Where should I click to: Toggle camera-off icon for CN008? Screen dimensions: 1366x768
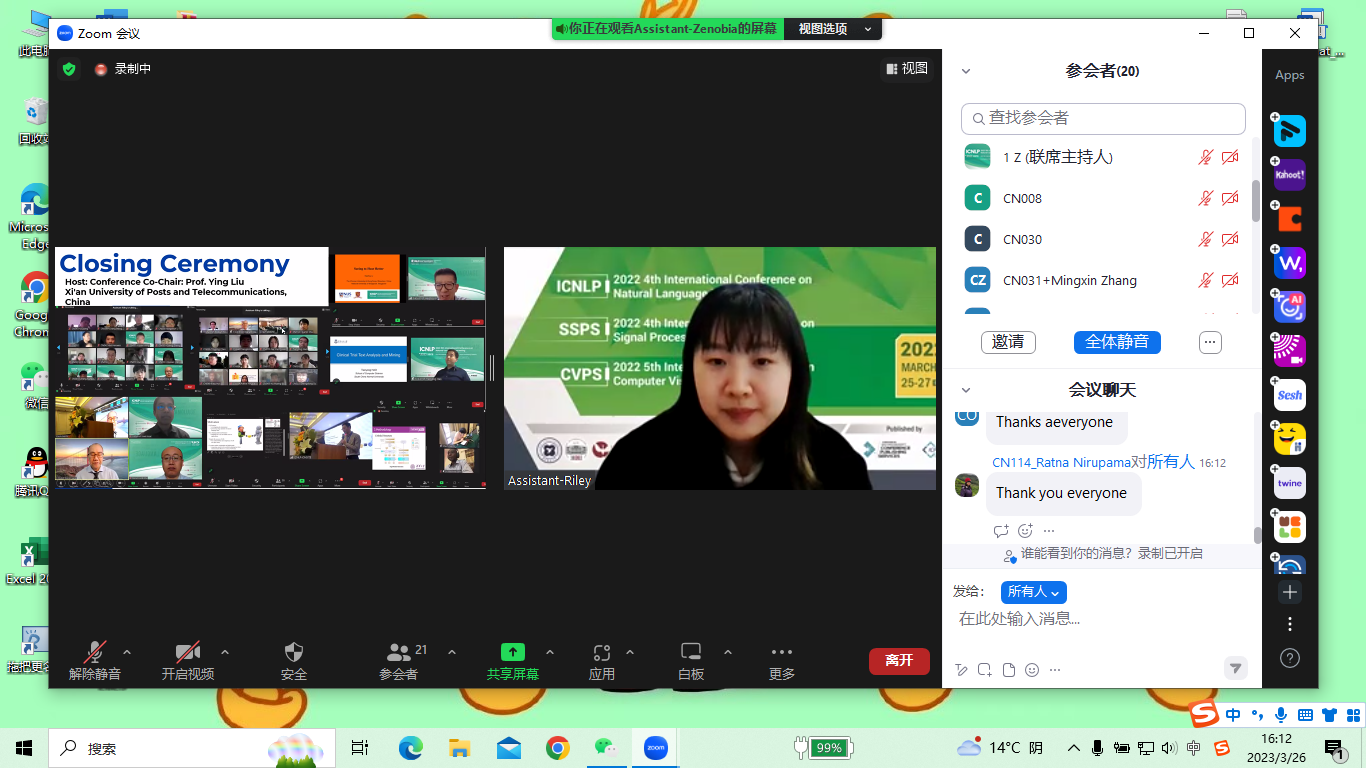(x=1230, y=198)
